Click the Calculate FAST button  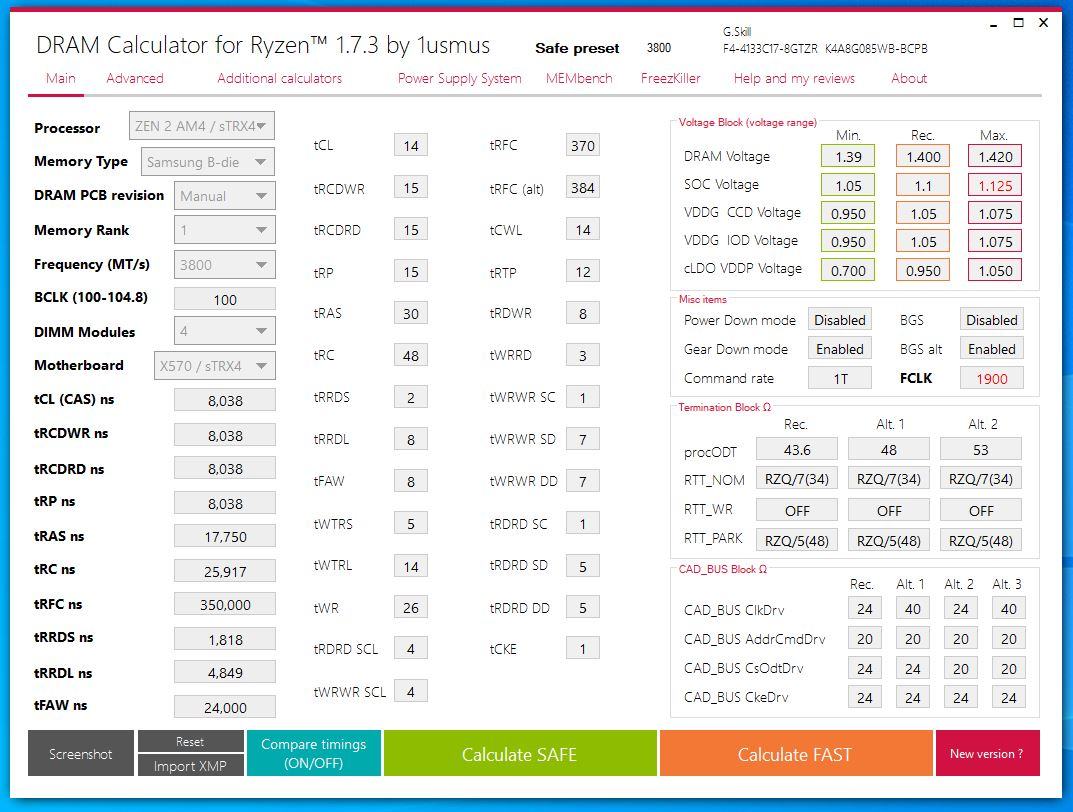pyautogui.click(x=796, y=753)
